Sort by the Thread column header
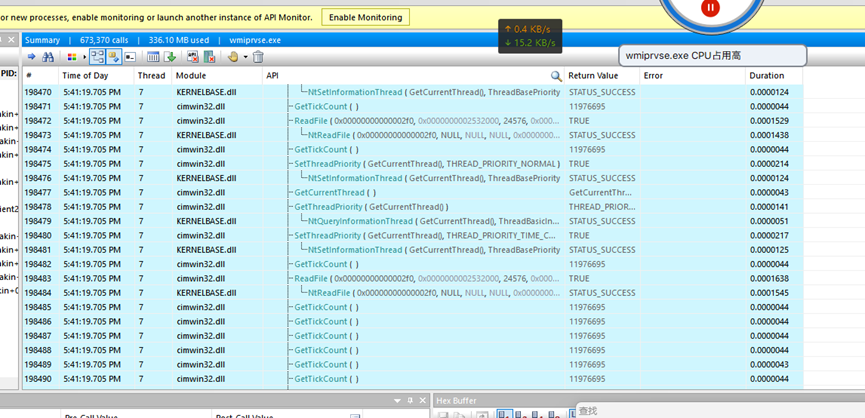865x418 pixels. pyautogui.click(x=153, y=76)
